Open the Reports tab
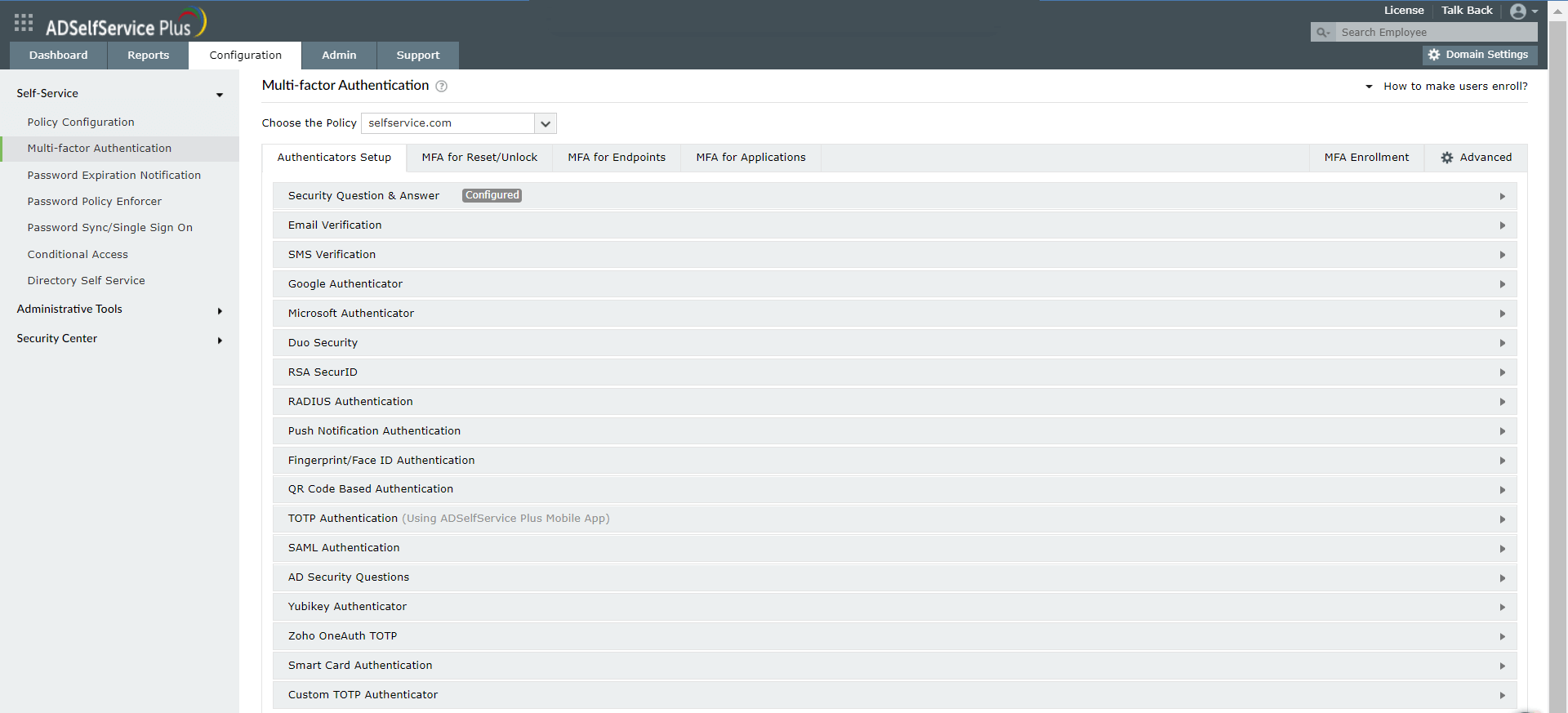 [148, 56]
